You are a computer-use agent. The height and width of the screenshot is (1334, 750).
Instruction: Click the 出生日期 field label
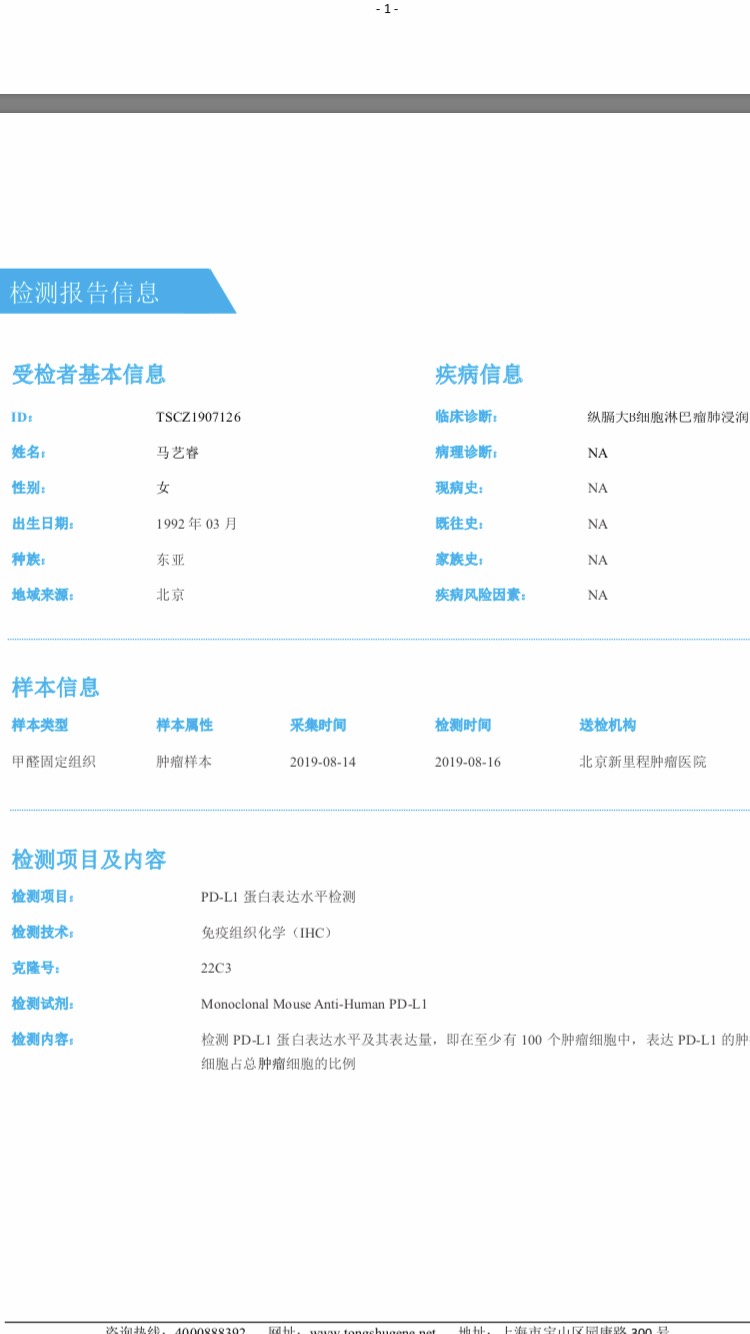pyautogui.click(x=43, y=524)
